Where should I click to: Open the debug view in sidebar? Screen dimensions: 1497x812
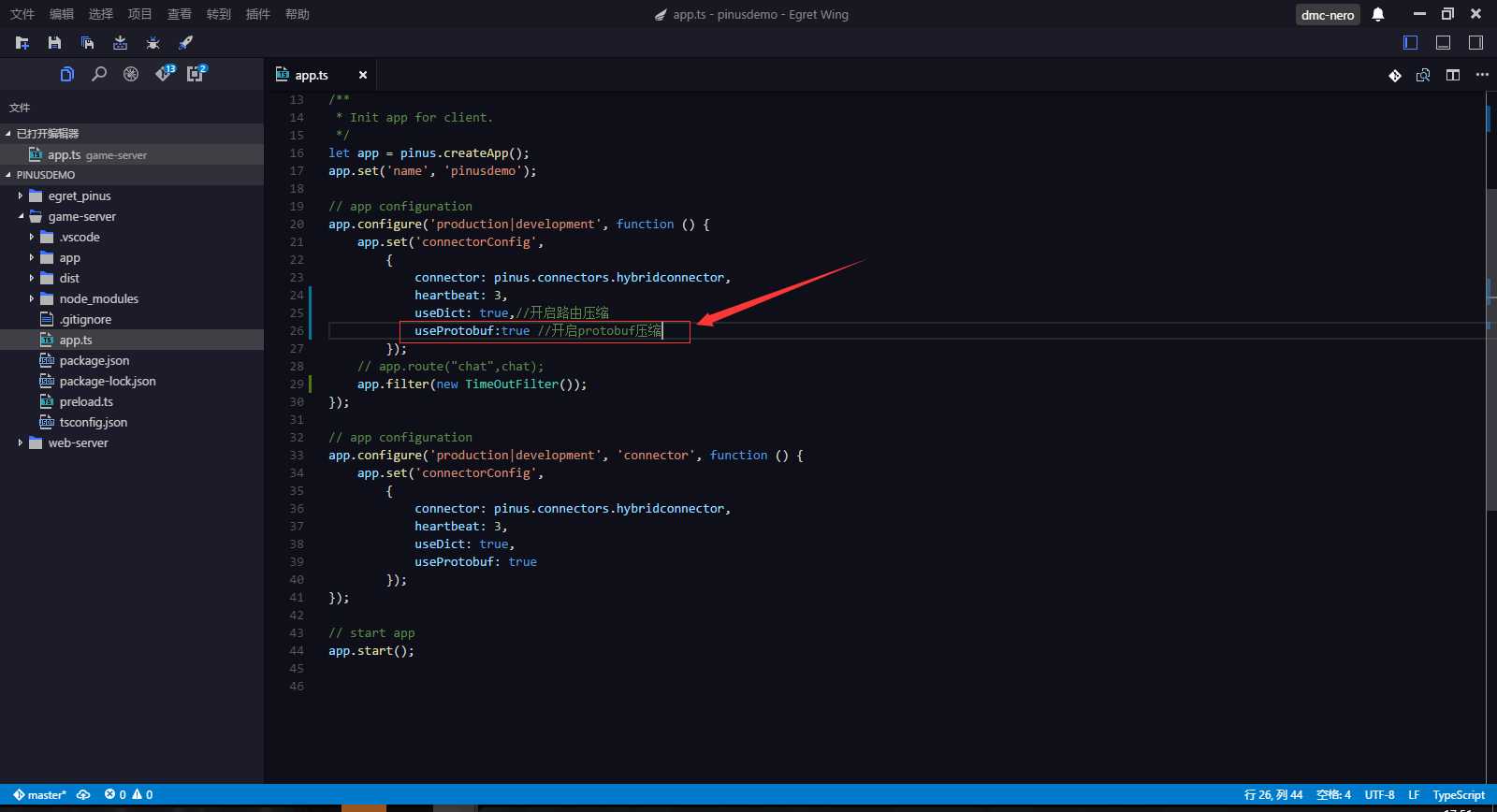point(131,74)
